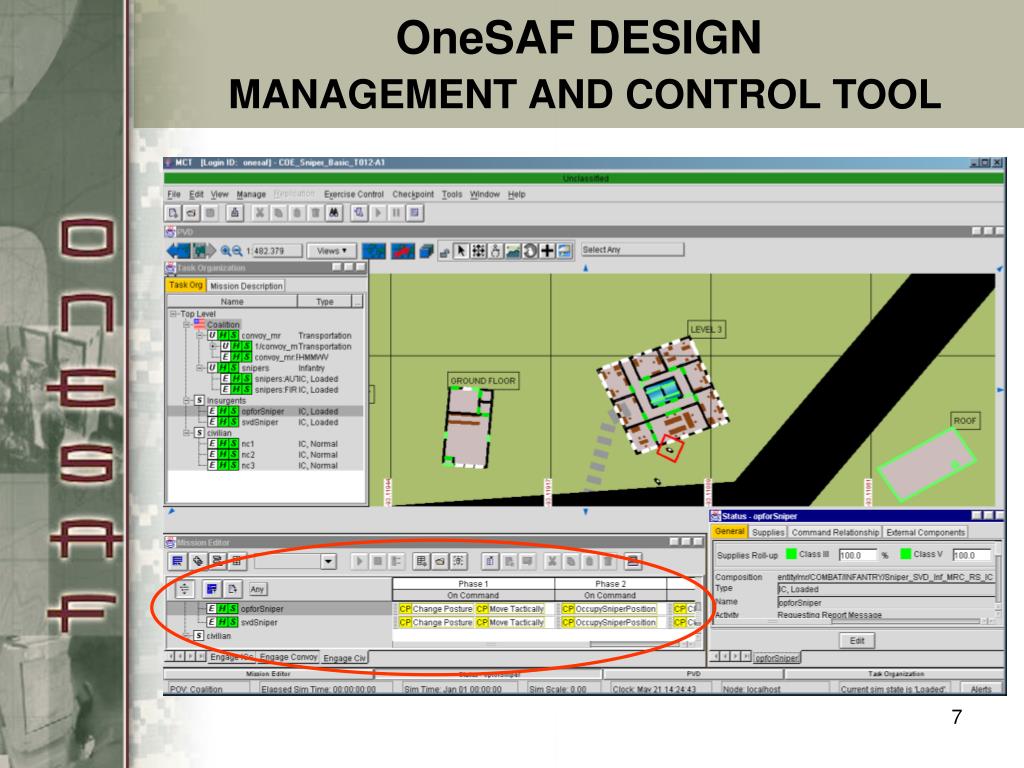Screen dimensions: 1024x768
Task: Click the grid table icon in Mission Editor toolbar
Action: [x=236, y=561]
